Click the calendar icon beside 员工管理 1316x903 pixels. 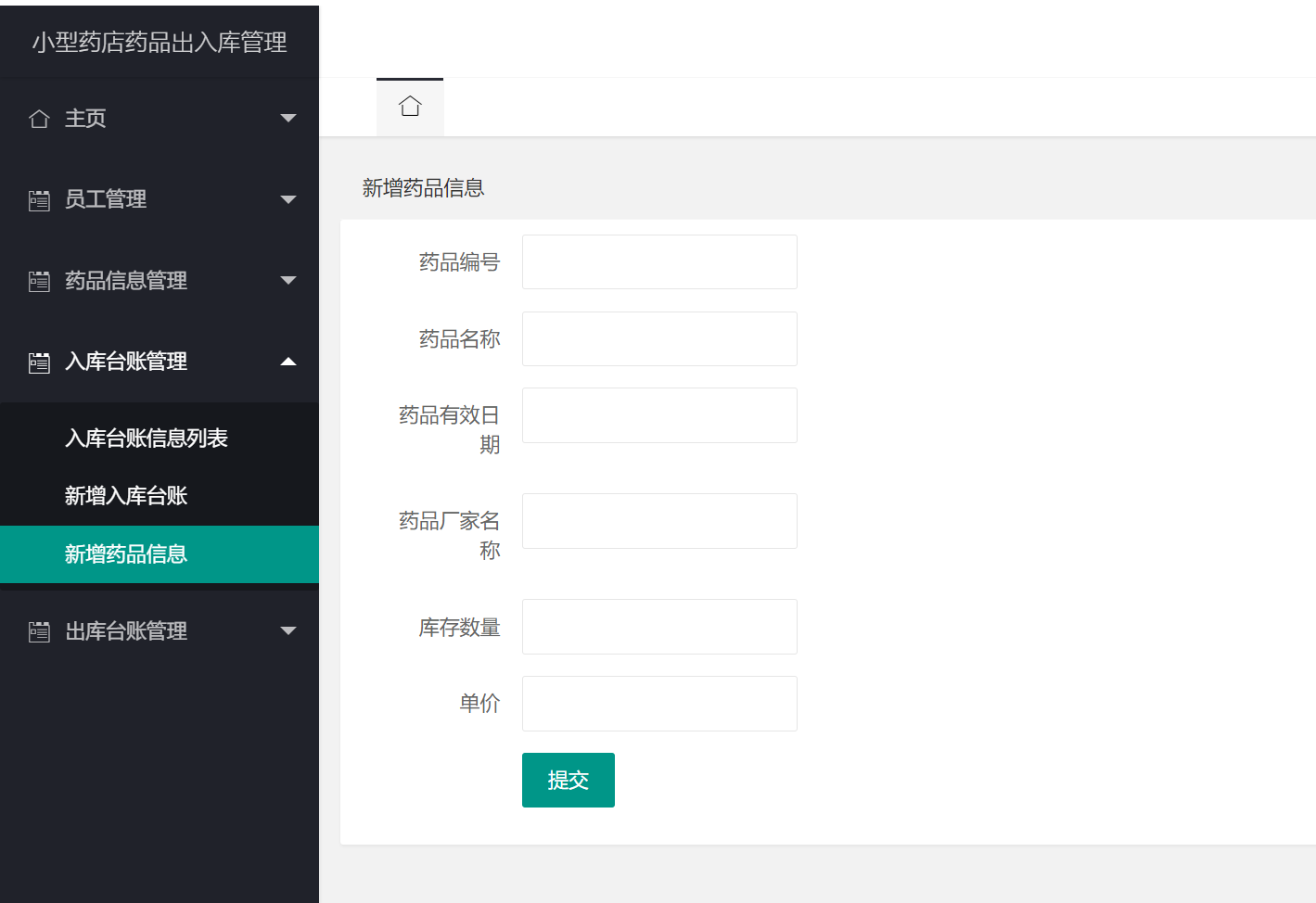click(x=39, y=200)
